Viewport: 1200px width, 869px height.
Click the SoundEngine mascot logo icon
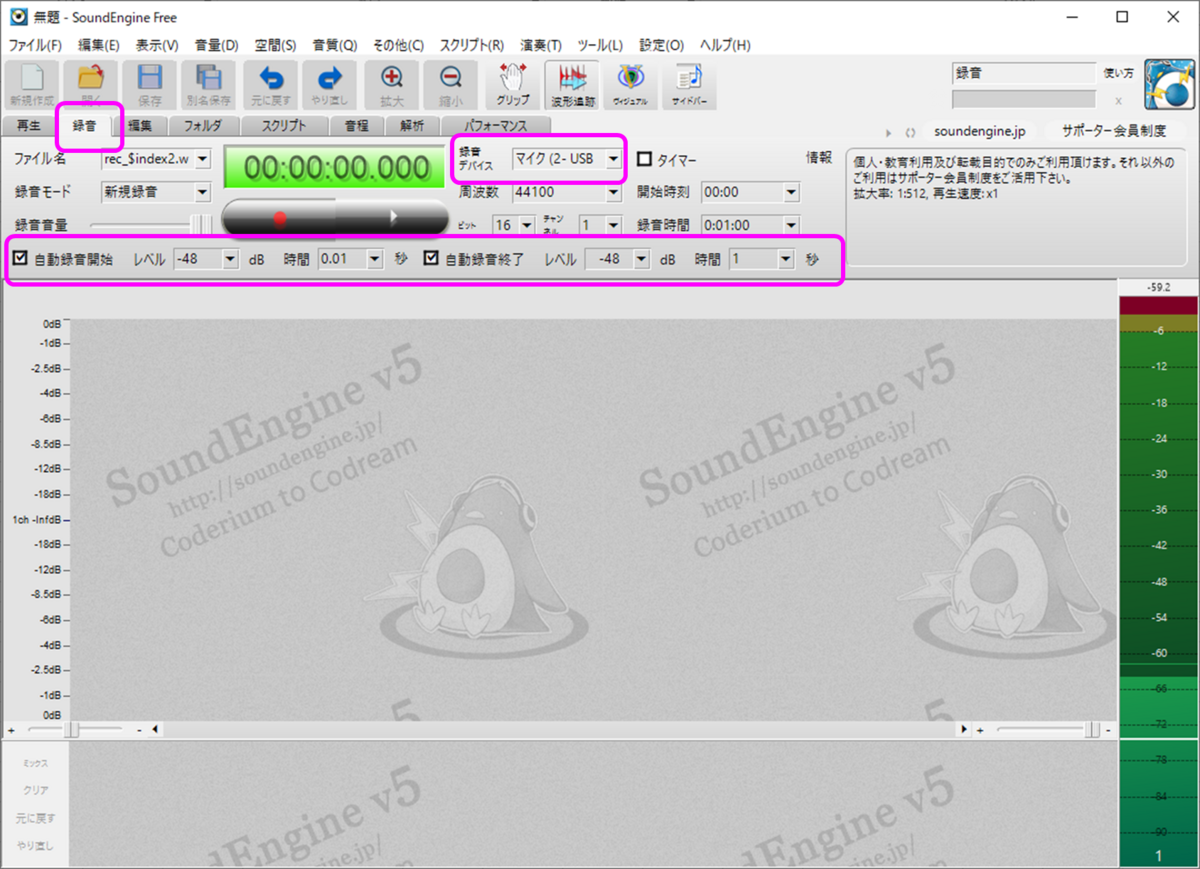click(x=1170, y=85)
